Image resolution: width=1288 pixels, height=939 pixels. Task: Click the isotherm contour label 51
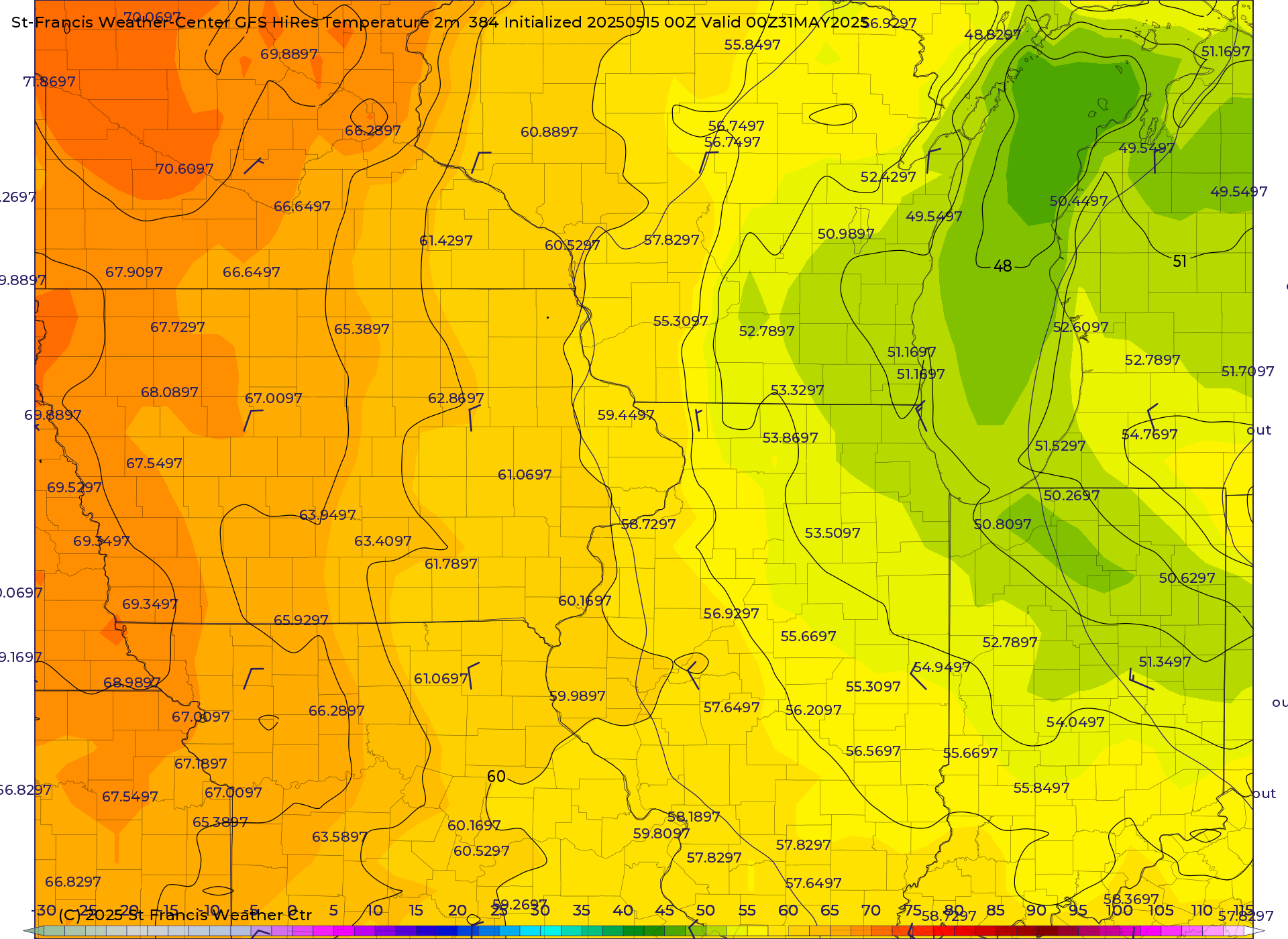1180,262
